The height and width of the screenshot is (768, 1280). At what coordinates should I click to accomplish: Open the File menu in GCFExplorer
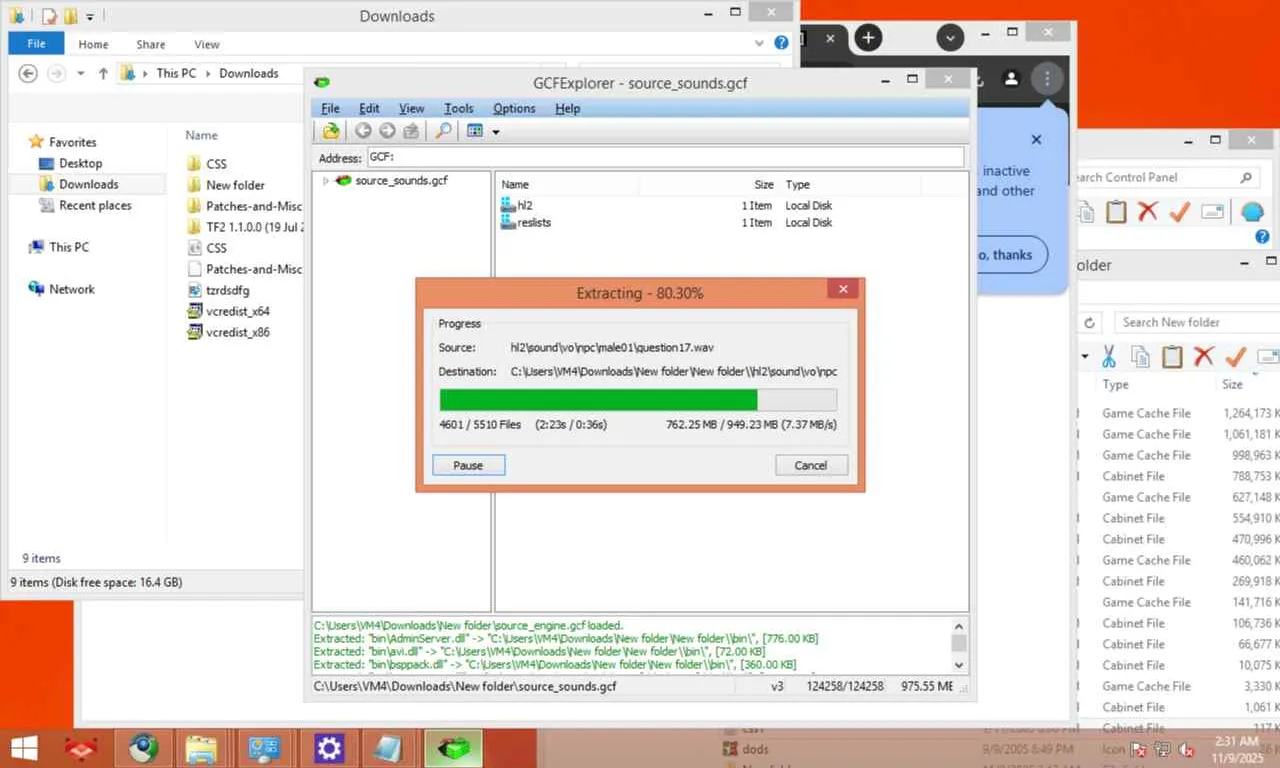coord(330,108)
